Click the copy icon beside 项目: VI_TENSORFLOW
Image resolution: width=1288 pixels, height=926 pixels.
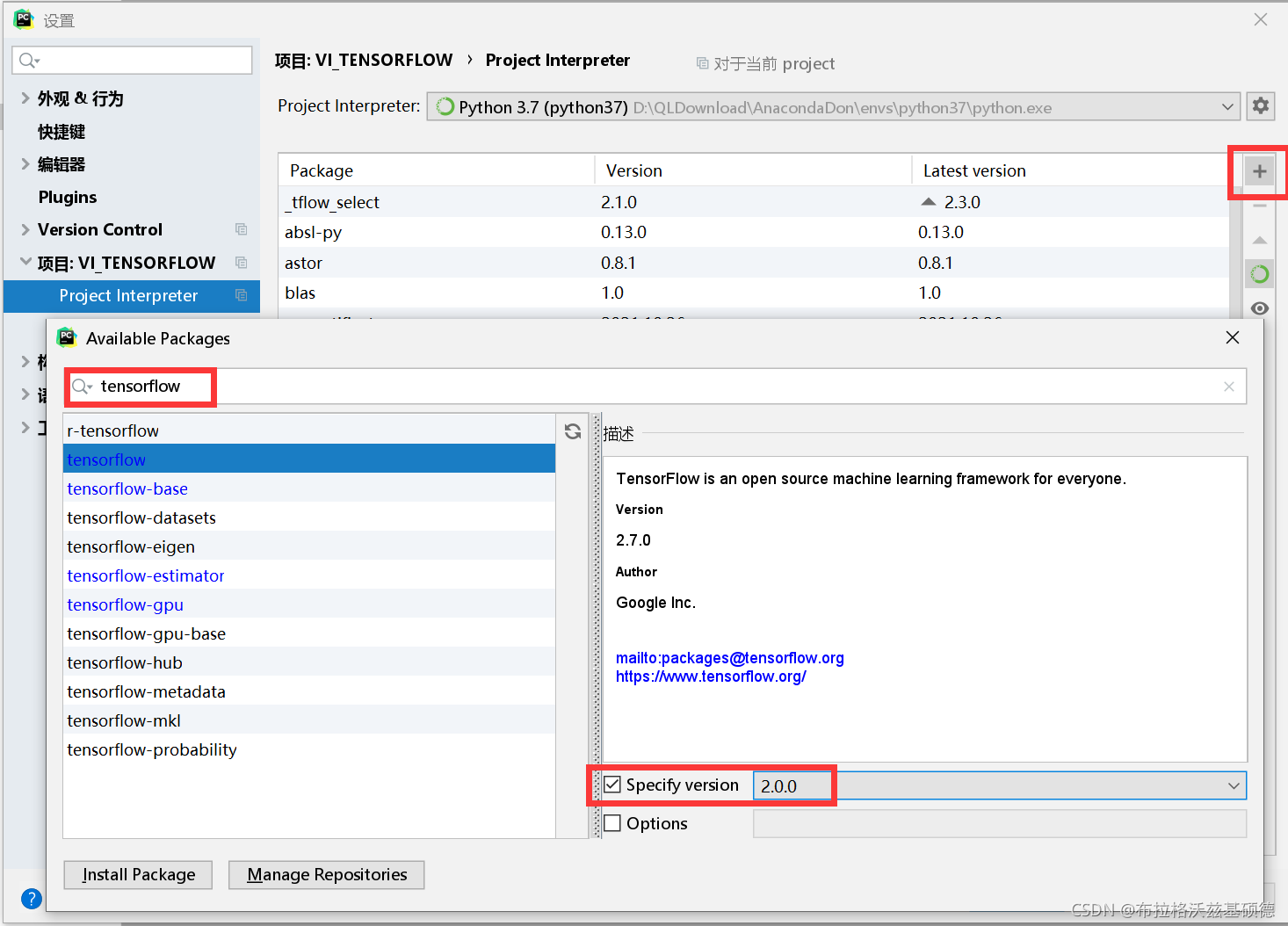click(x=241, y=263)
